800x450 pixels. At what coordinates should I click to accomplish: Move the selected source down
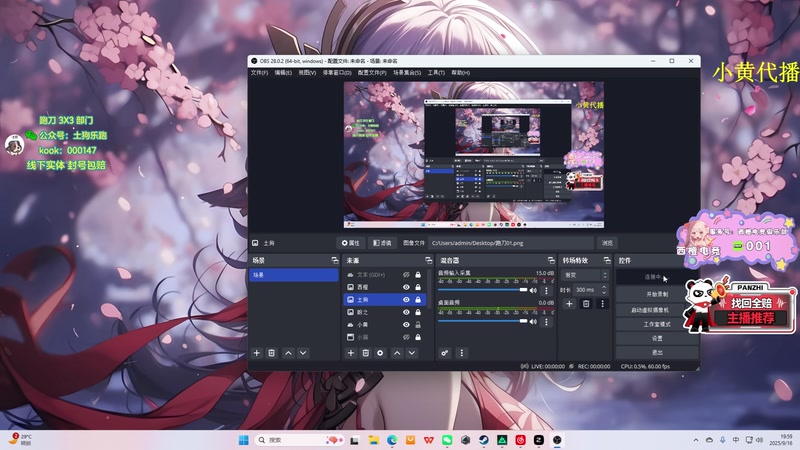pos(412,353)
